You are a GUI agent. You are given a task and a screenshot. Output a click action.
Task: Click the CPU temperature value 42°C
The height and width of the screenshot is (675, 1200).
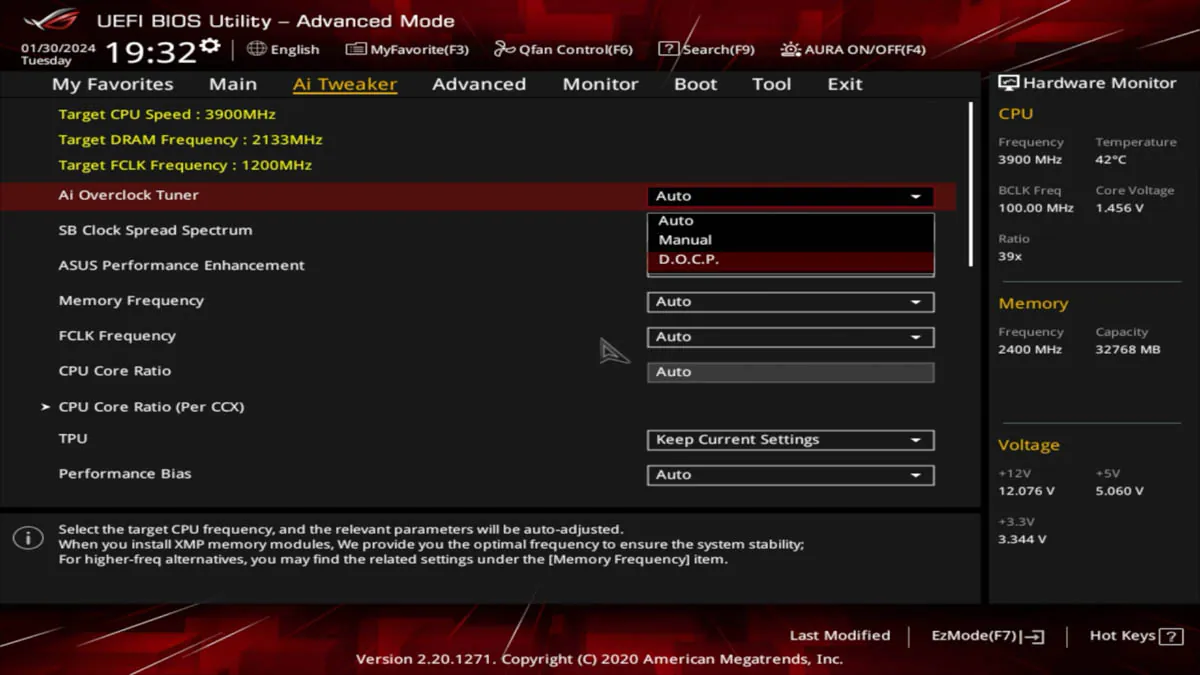(x=1111, y=160)
